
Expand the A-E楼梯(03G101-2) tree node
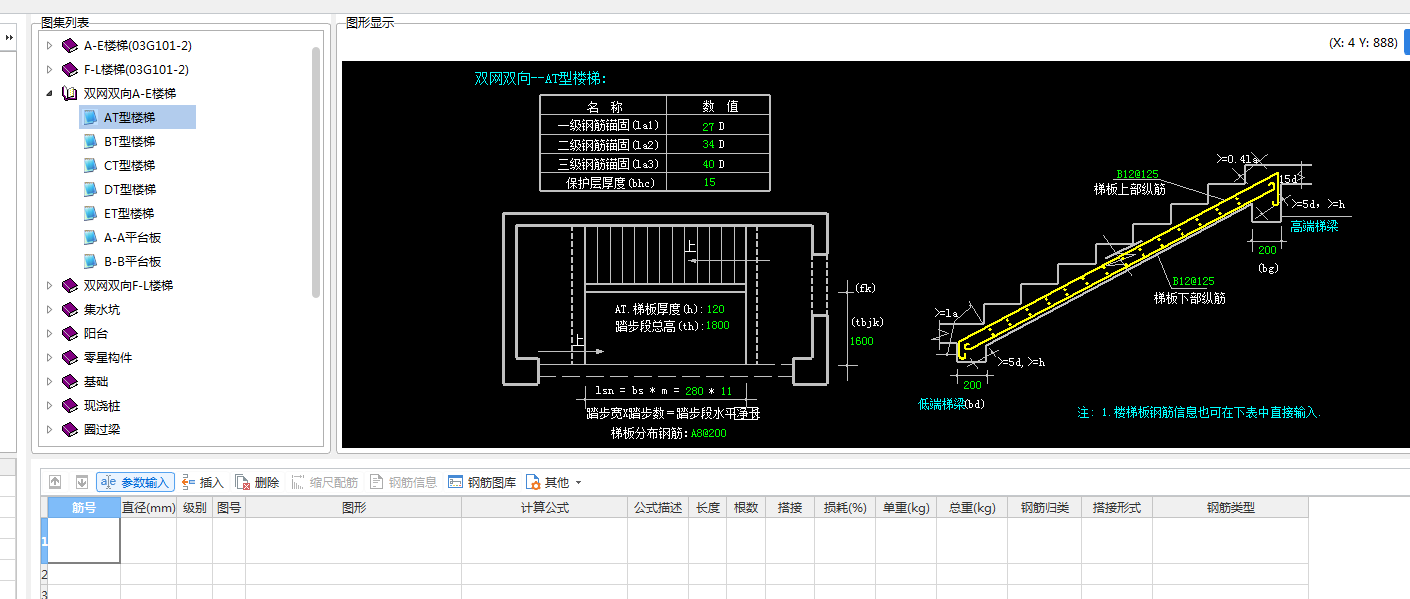[x=49, y=46]
